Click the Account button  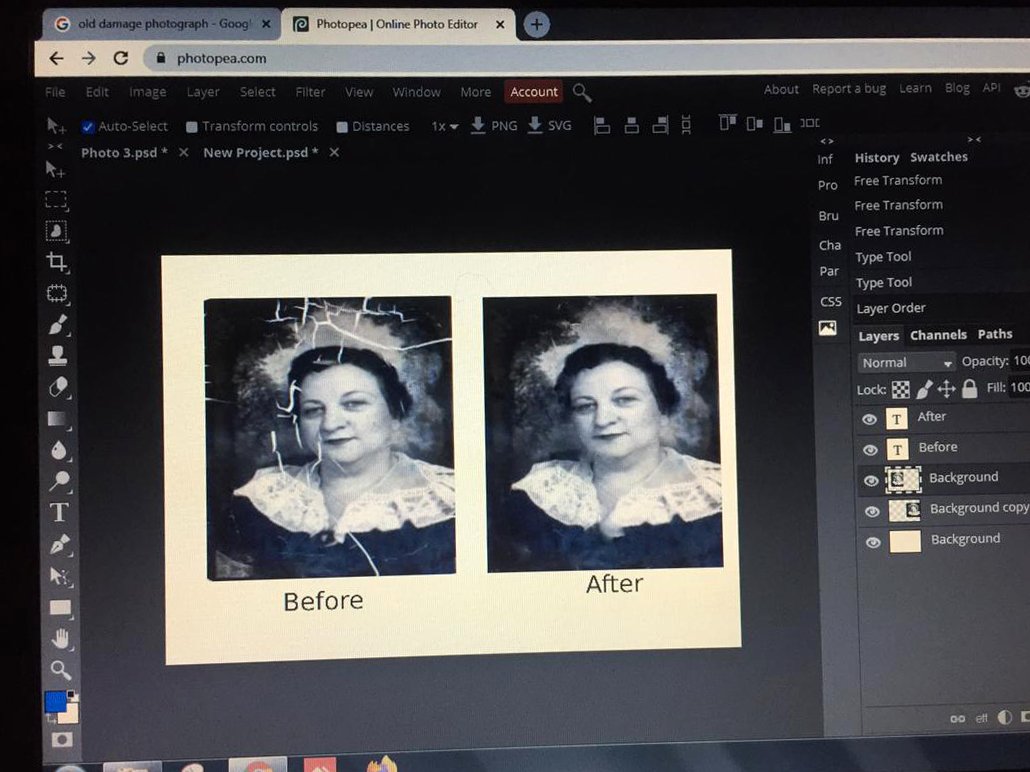point(533,92)
